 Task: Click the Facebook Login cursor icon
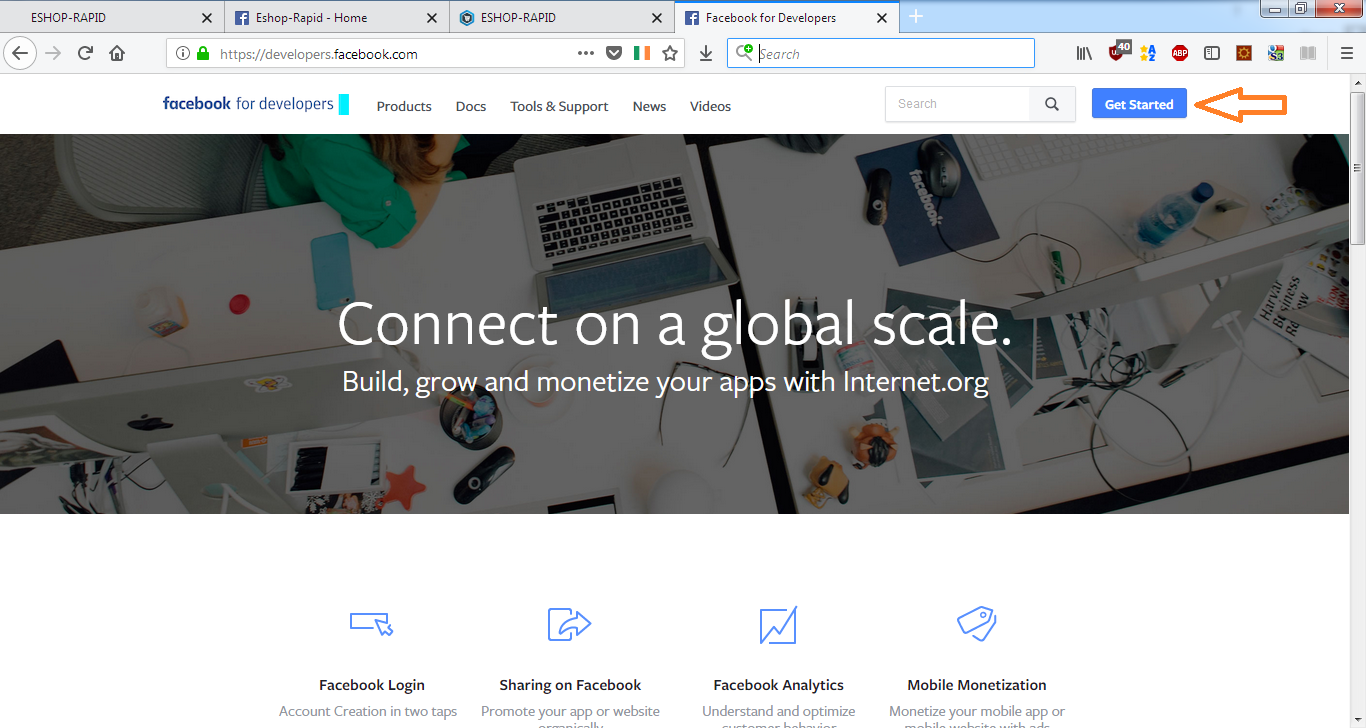click(x=372, y=624)
